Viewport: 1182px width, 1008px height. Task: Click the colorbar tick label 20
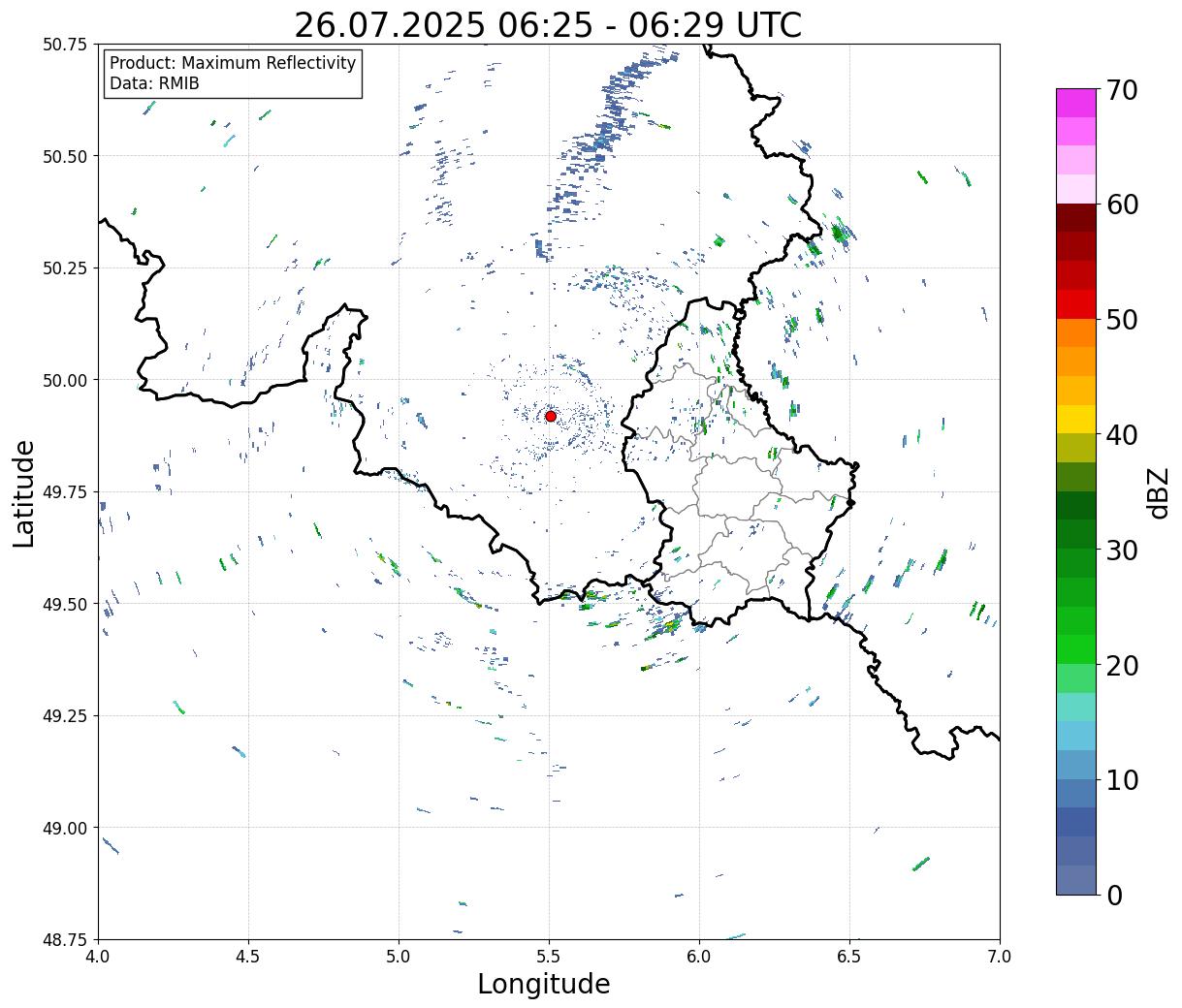tap(1122, 665)
